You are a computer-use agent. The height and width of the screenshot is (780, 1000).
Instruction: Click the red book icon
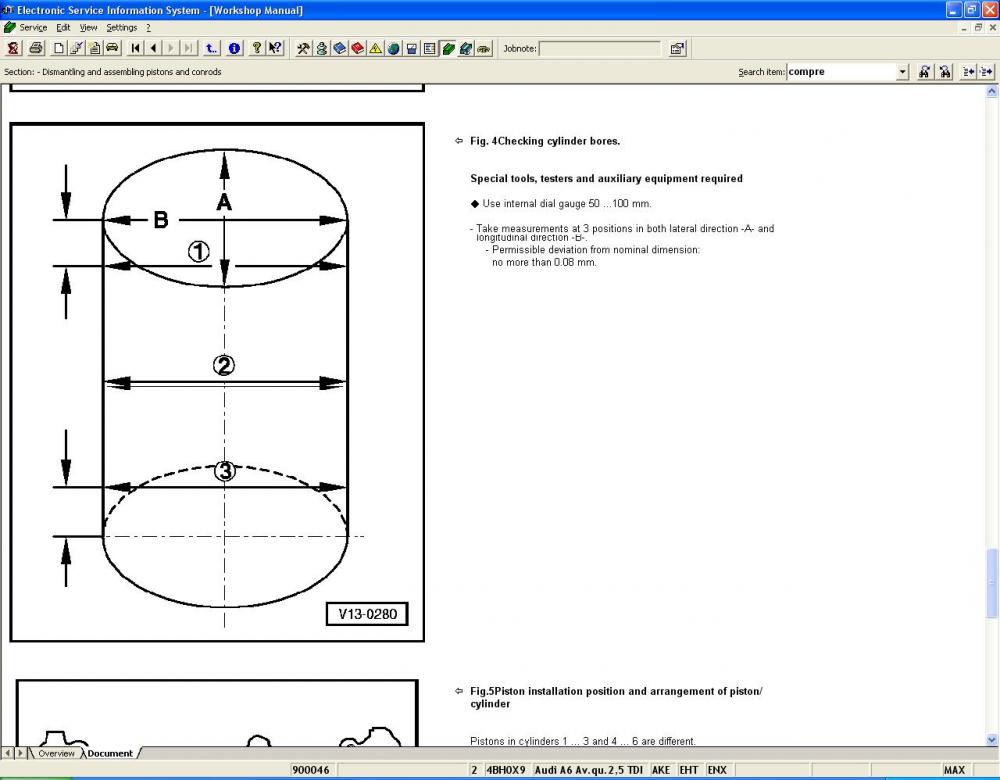(357, 48)
